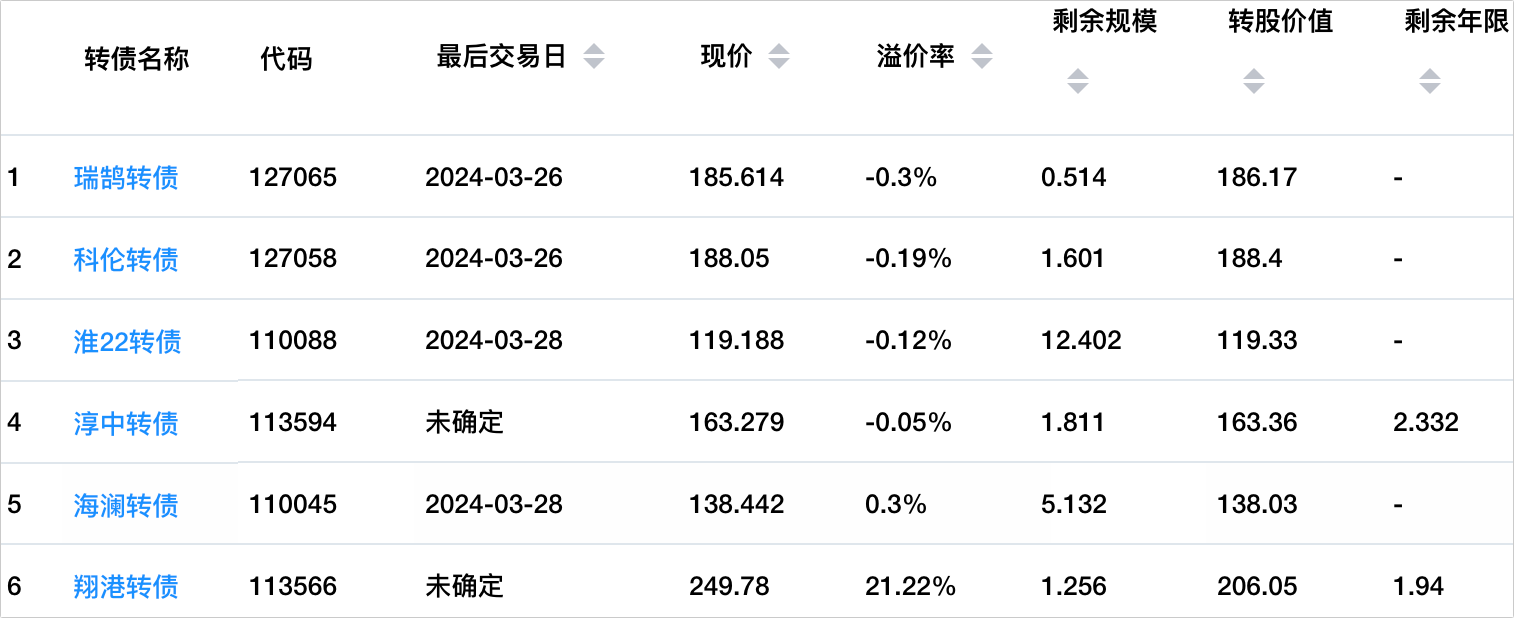
Task: Sort table by 最后交易日 column
Action: (x=594, y=57)
